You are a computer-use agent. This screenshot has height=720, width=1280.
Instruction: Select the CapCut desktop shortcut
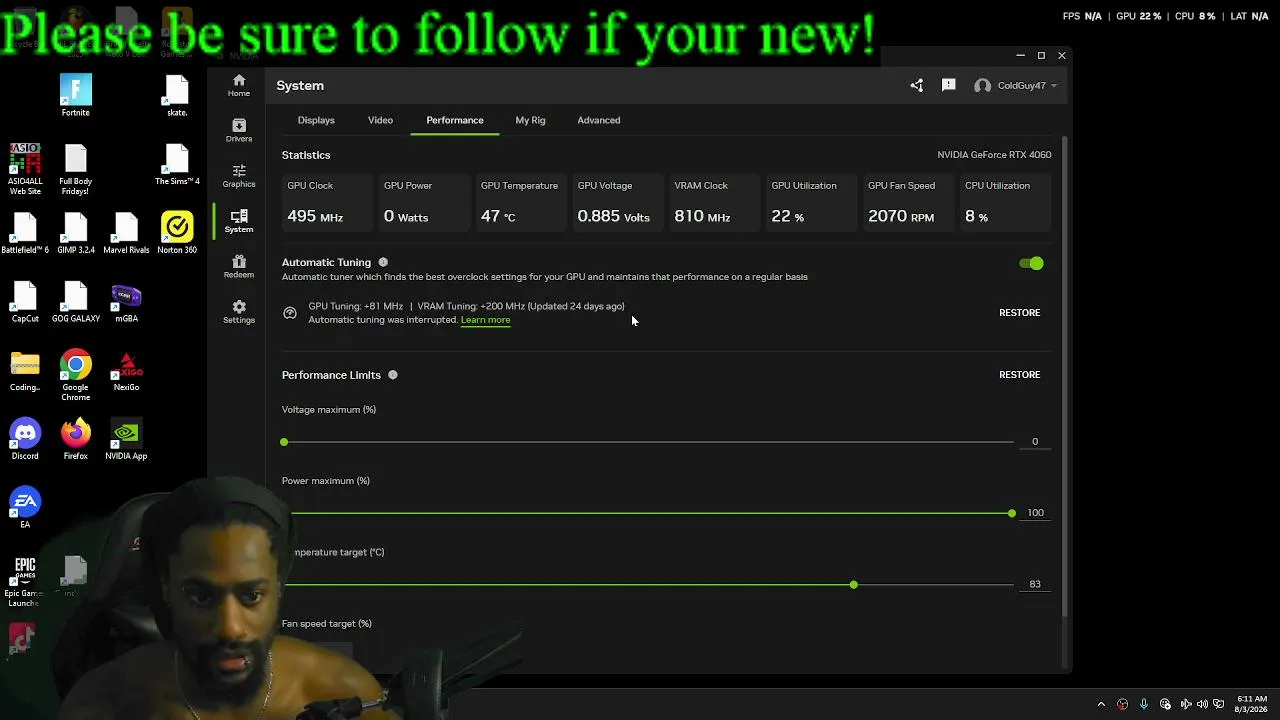(25, 303)
